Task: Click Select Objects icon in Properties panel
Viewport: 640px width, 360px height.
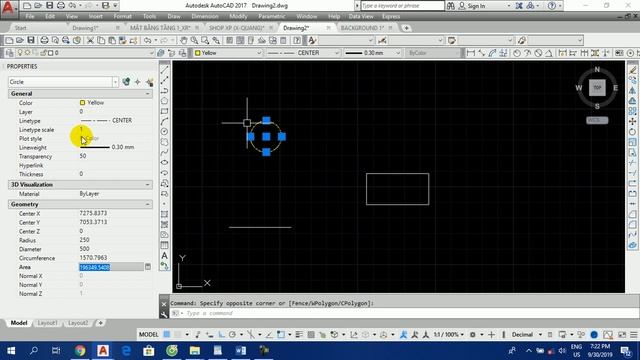Action: (x=138, y=82)
